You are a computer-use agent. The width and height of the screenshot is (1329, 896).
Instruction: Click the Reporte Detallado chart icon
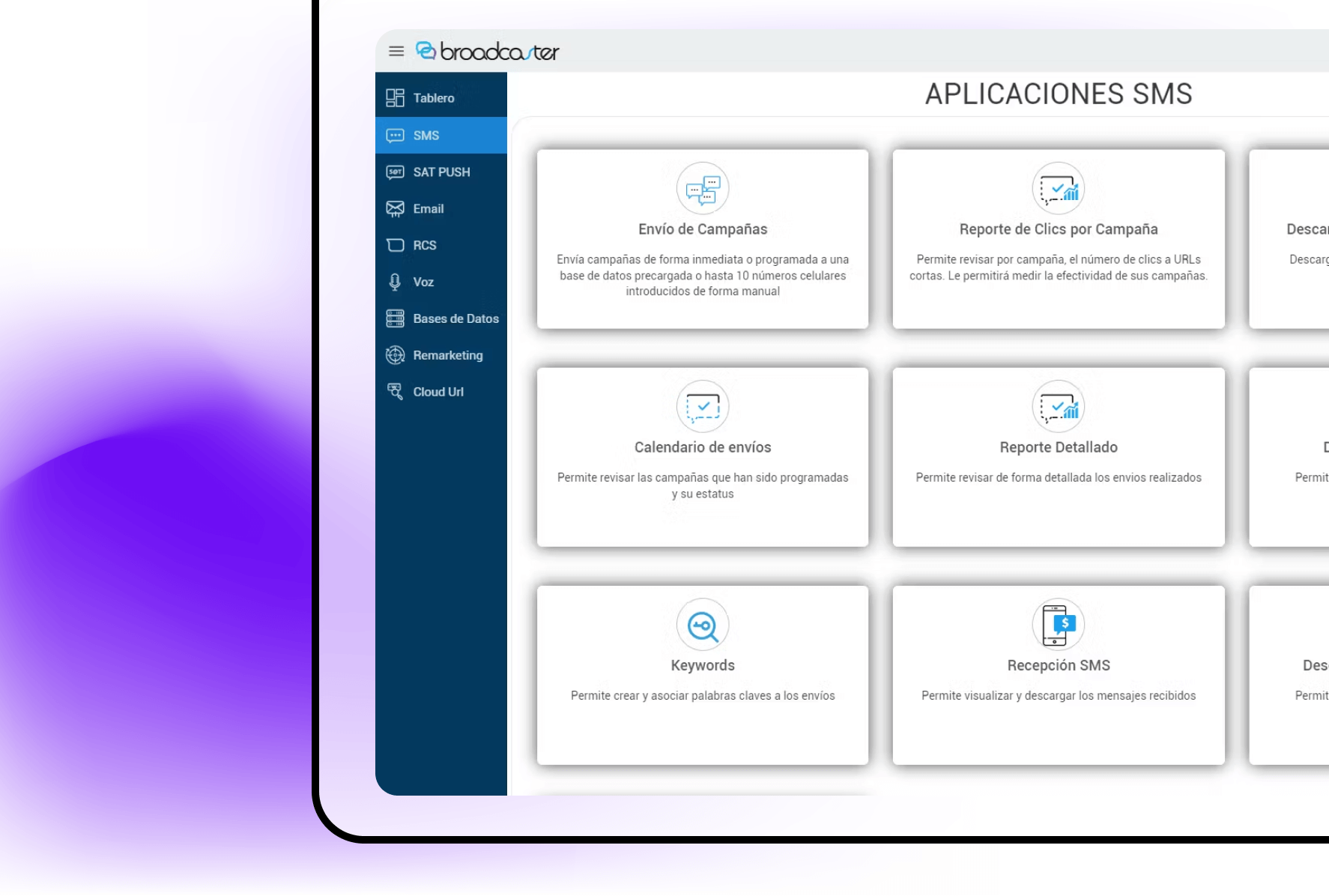(x=1058, y=407)
